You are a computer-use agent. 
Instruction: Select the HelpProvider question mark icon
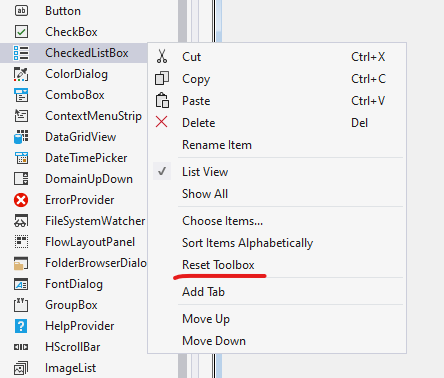click(x=21, y=326)
